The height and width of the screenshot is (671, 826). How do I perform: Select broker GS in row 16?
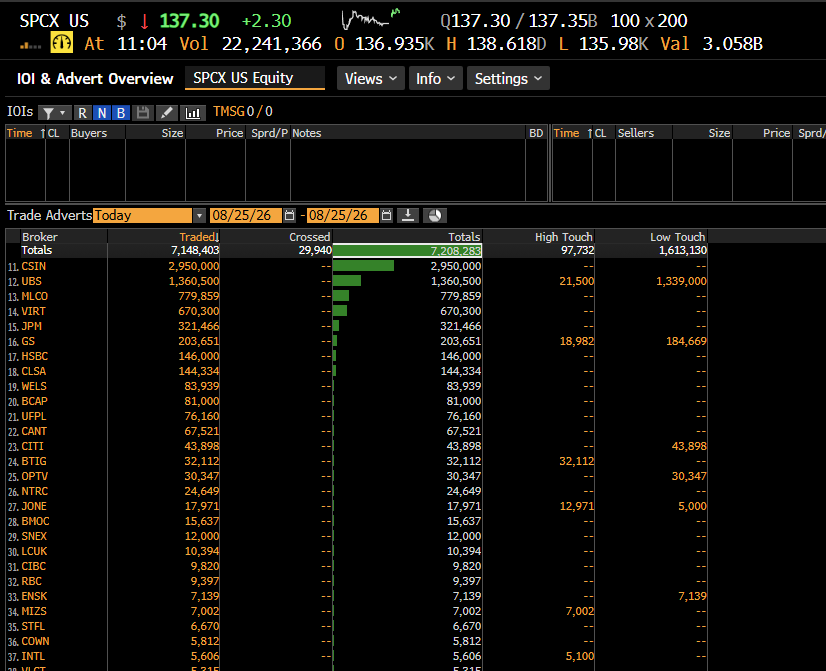tap(28, 341)
